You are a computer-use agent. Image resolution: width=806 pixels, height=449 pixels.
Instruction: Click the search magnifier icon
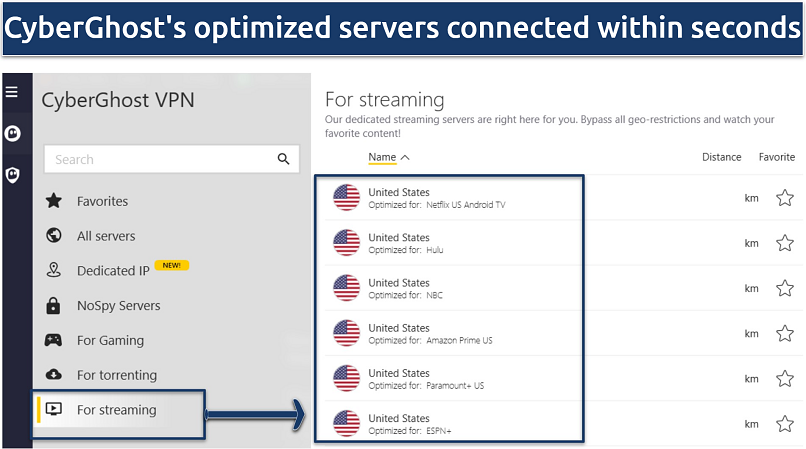283,159
